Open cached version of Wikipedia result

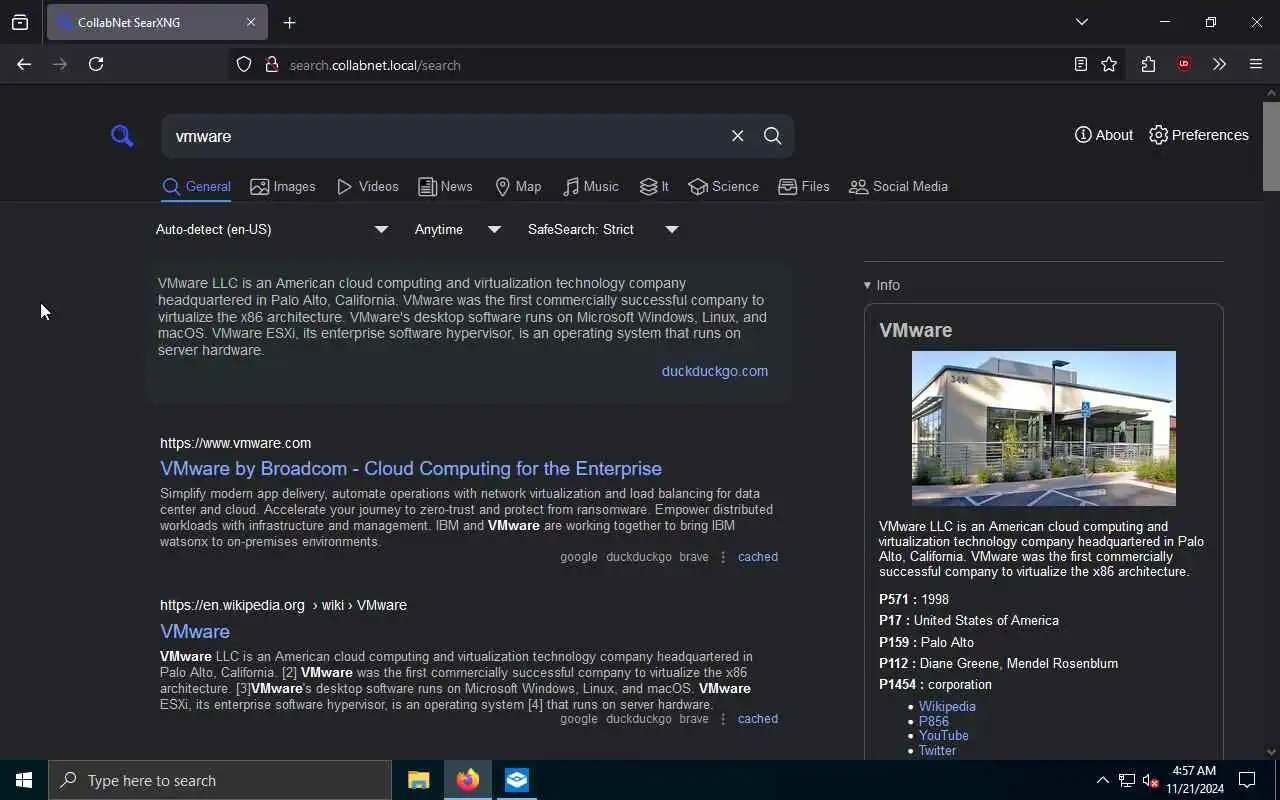click(757, 719)
